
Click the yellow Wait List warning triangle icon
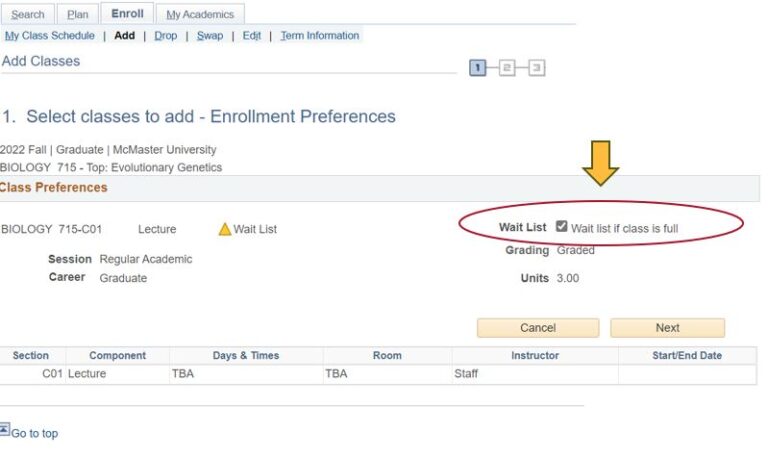click(225, 229)
